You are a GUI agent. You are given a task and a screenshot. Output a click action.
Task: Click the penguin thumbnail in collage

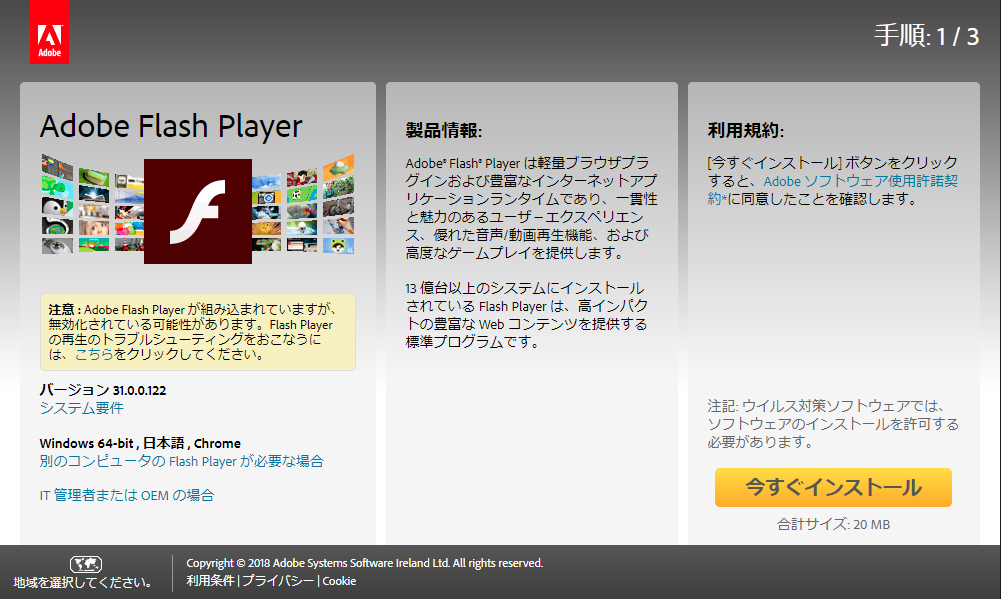pos(57,207)
